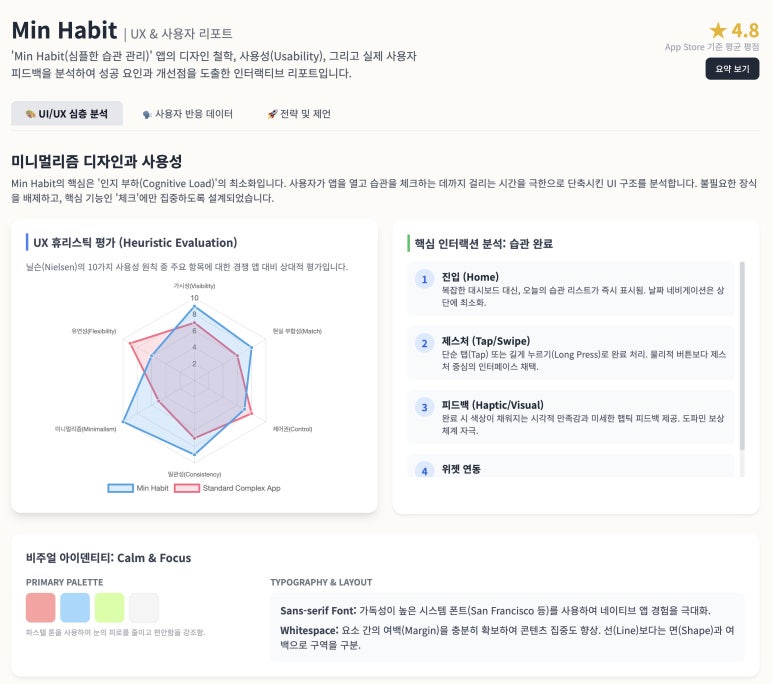Image resolution: width=773 pixels, height=684 pixels.
Task: Click the speech bubble icon on 사용자 반응 데이터
Action: [146, 114]
